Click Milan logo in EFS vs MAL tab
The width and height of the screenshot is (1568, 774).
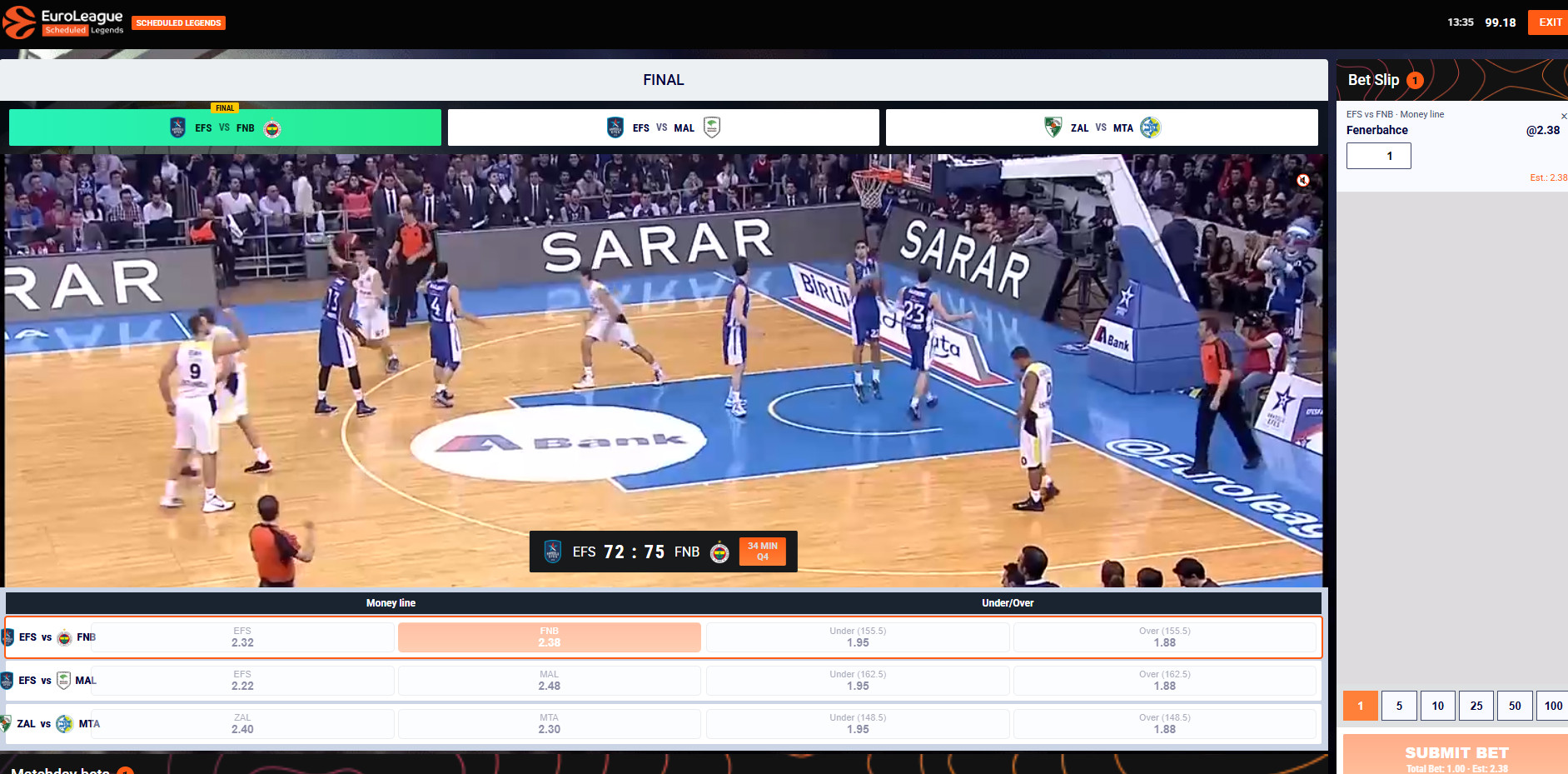coord(712,127)
